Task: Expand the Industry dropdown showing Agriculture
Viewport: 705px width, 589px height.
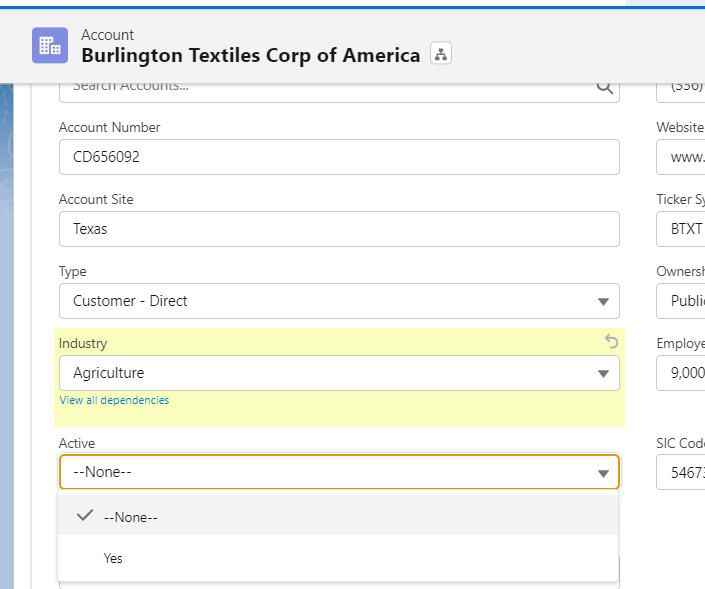Action: coord(339,373)
